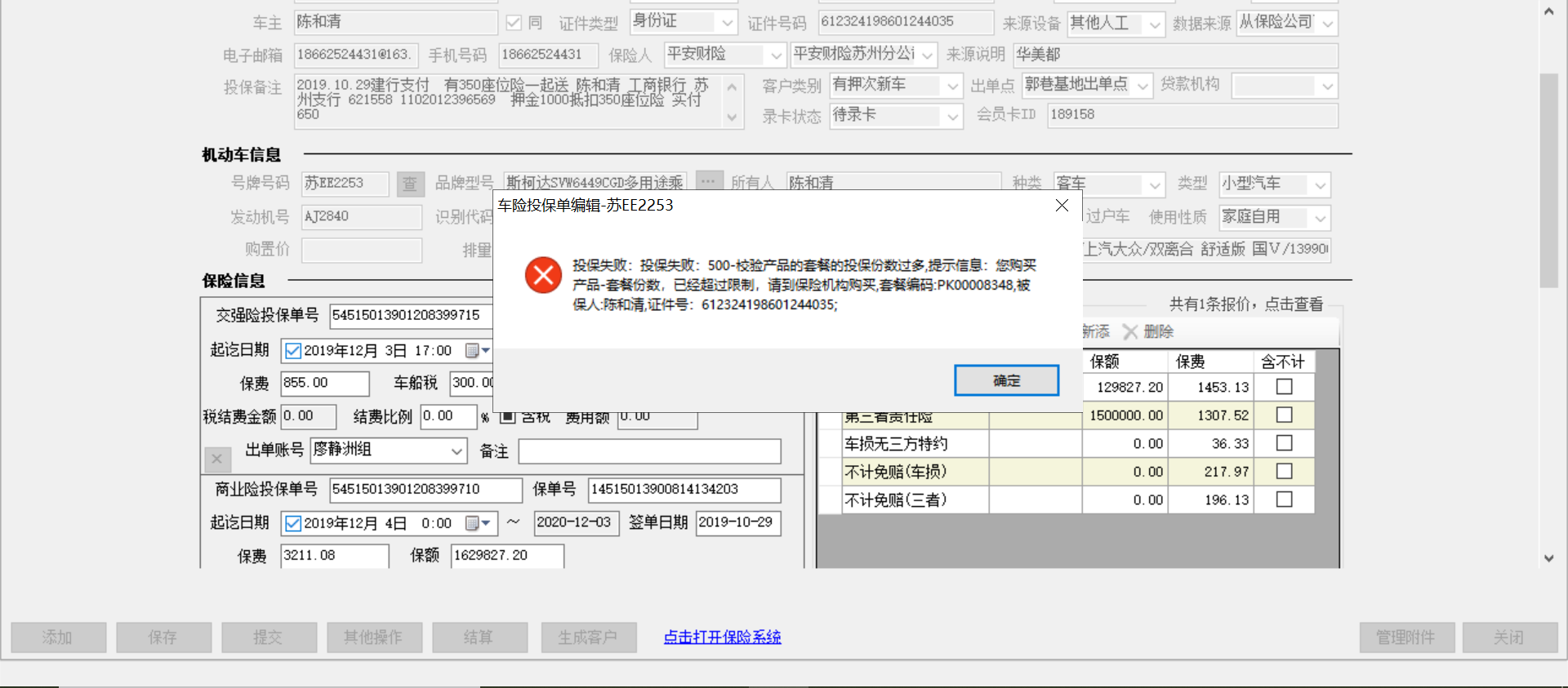Click the 查 lookup button beside plate number
This screenshot has height=688, width=1568.
point(410,184)
